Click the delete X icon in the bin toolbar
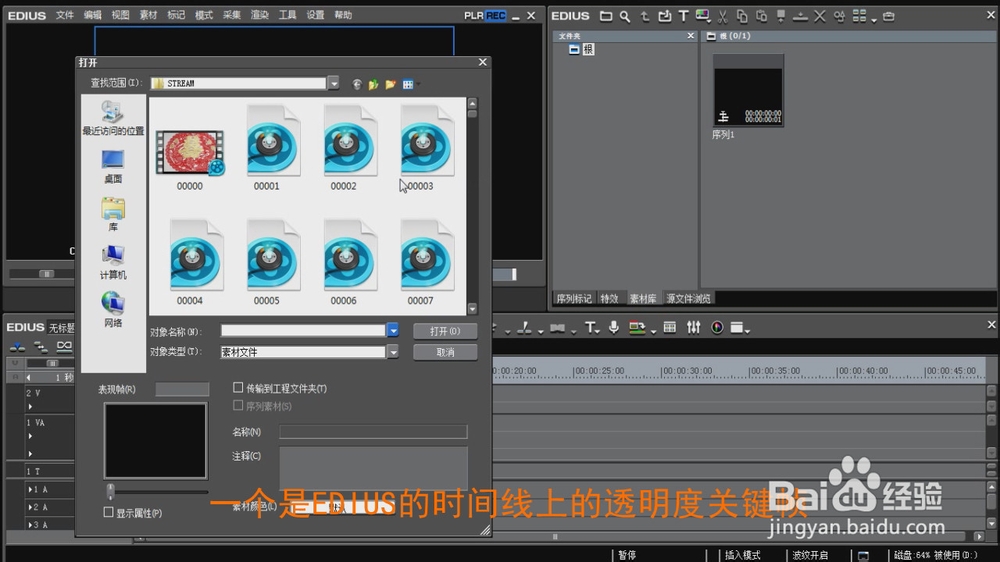The height and width of the screenshot is (562, 1000). pos(820,16)
